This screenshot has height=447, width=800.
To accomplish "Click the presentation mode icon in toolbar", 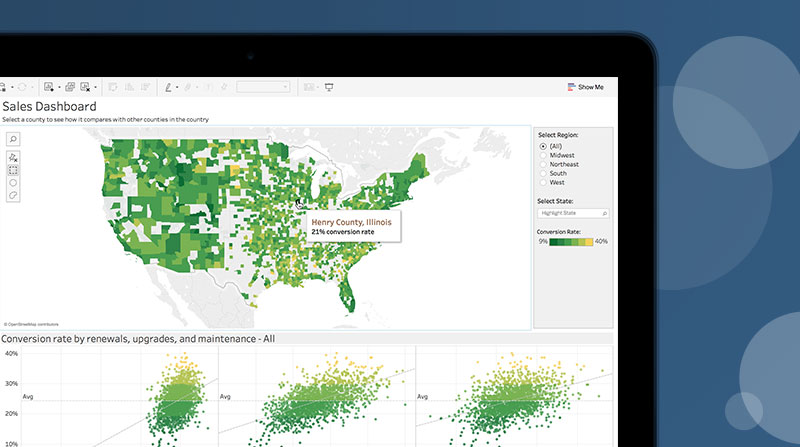I will point(330,87).
